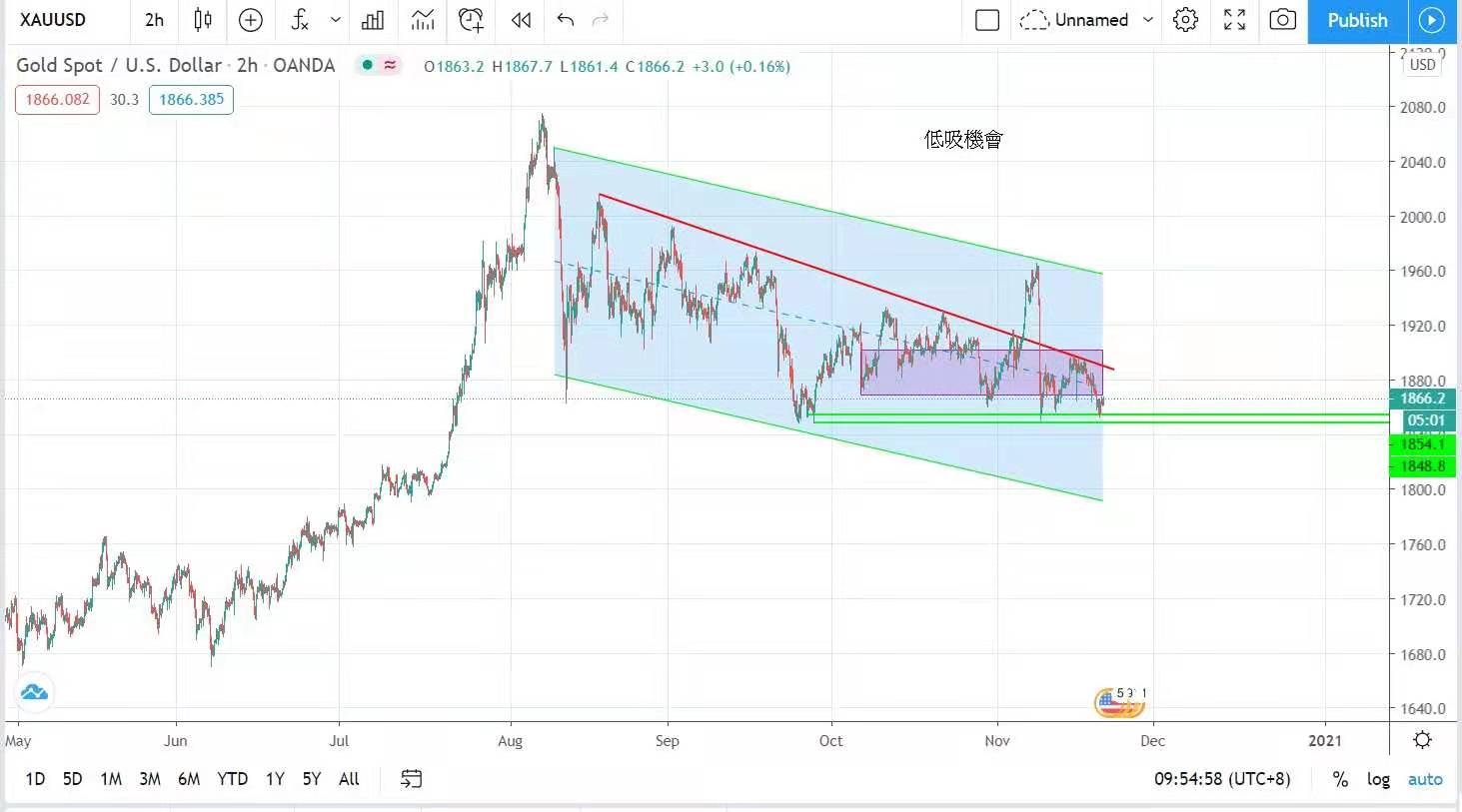Select the 6M date range
Image resolution: width=1462 pixels, height=812 pixels.
coord(189,779)
